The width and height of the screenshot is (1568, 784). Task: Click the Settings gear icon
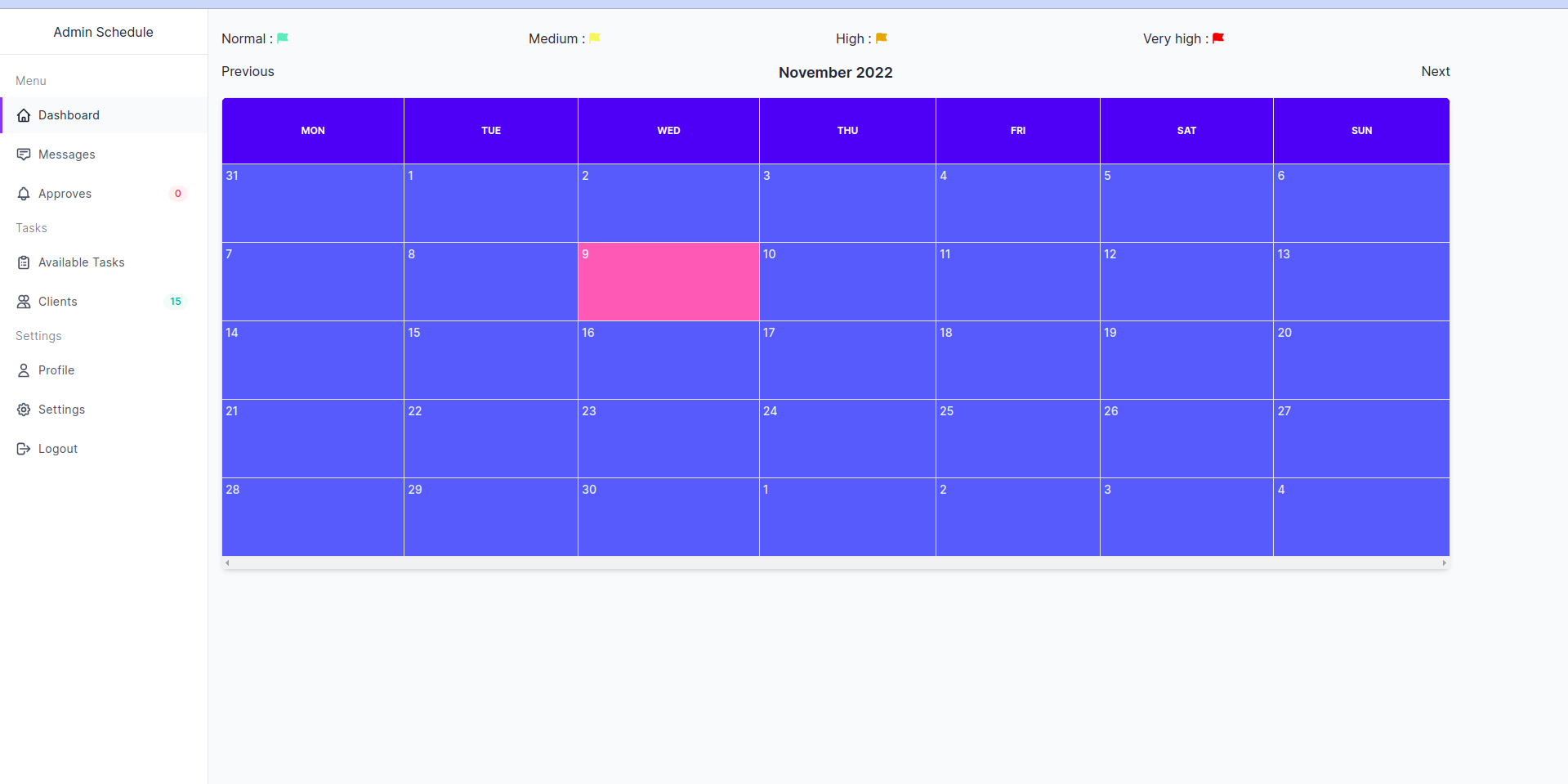pos(24,410)
